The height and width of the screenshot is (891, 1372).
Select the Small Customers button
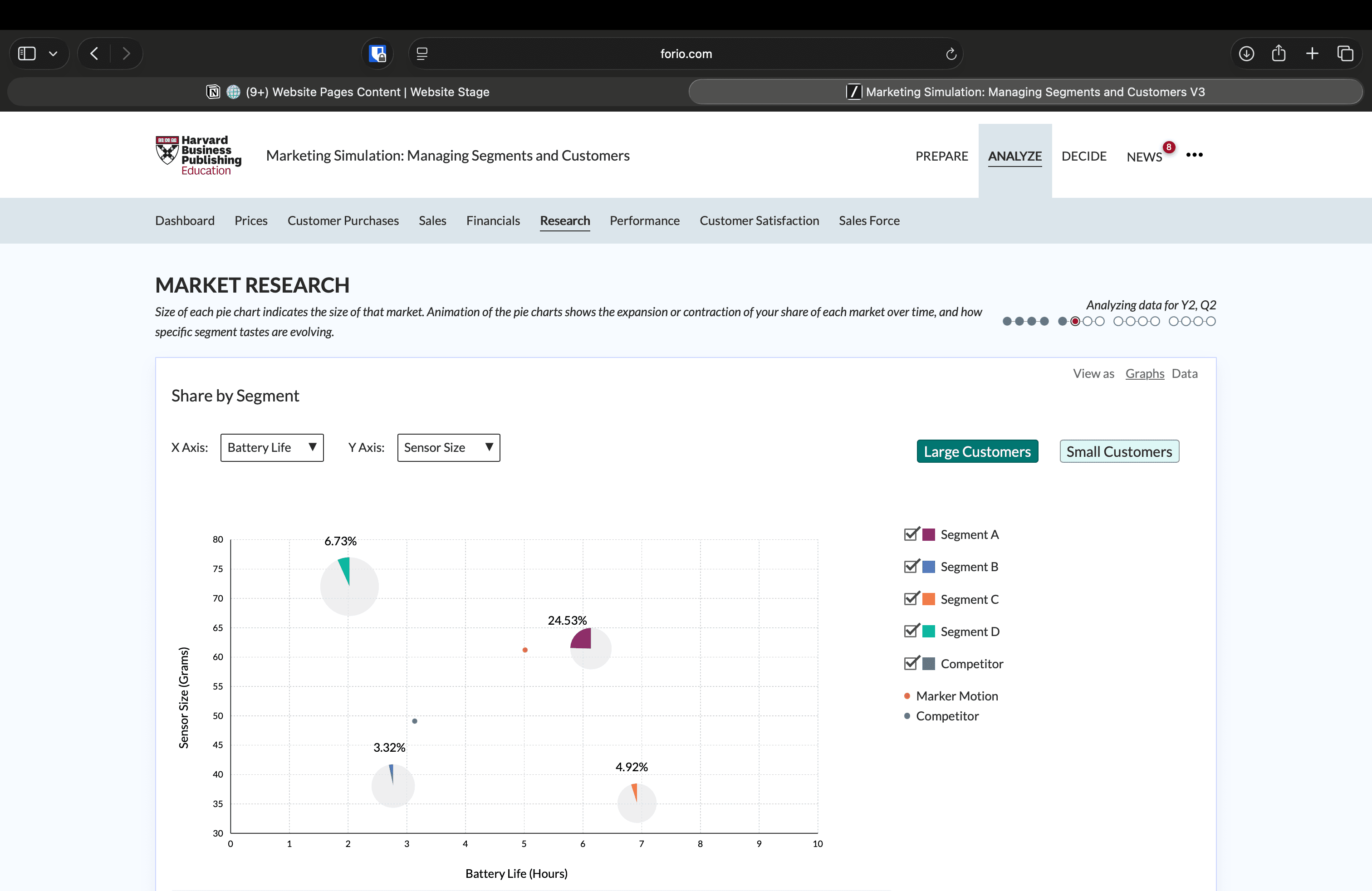pyautogui.click(x=1118, y=451)
